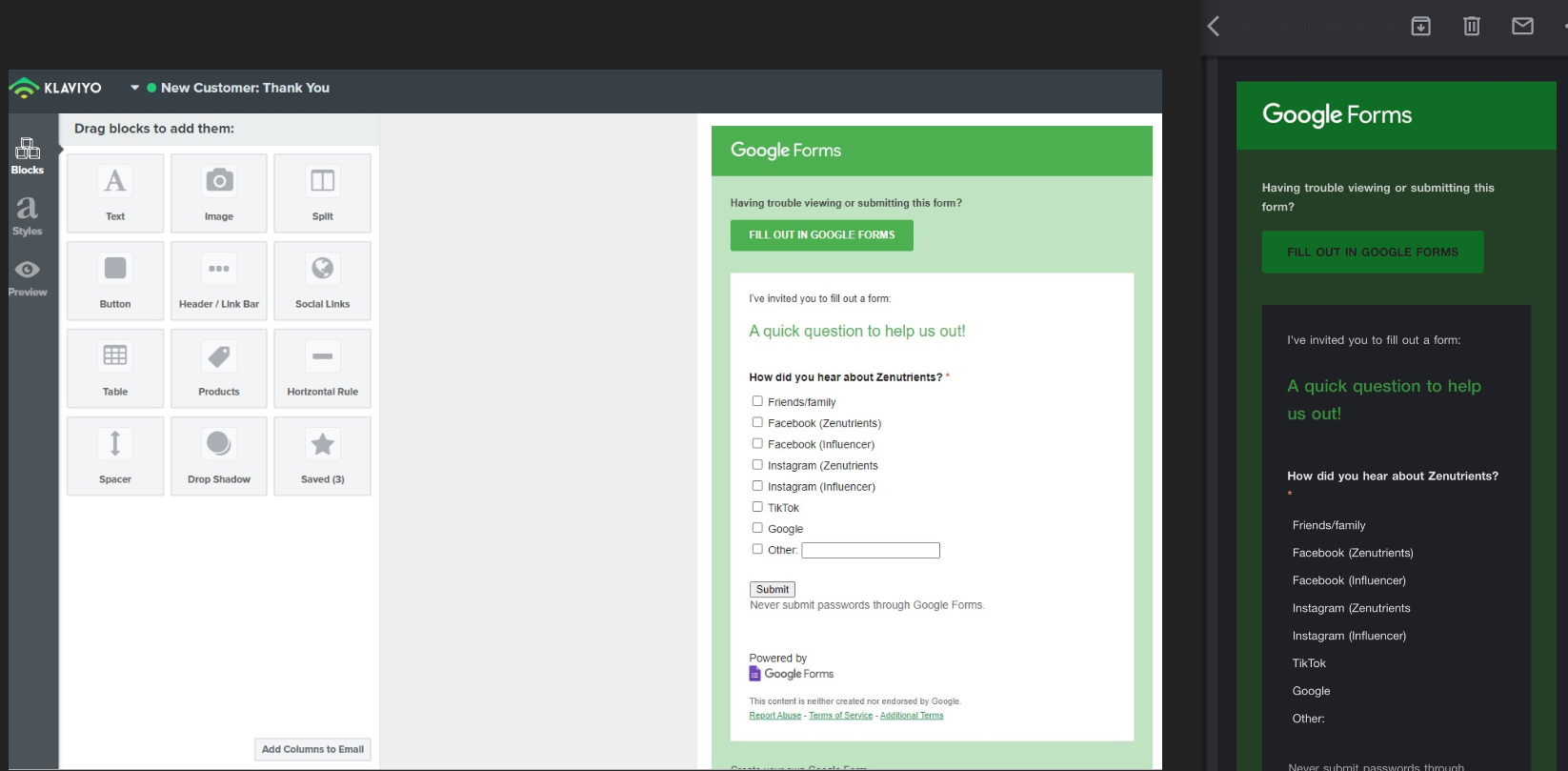Click the Submit button in the form
Image resolution: width=1568 pixels, height=771 pixels.
pyautogui.click(x=773, y=590)
